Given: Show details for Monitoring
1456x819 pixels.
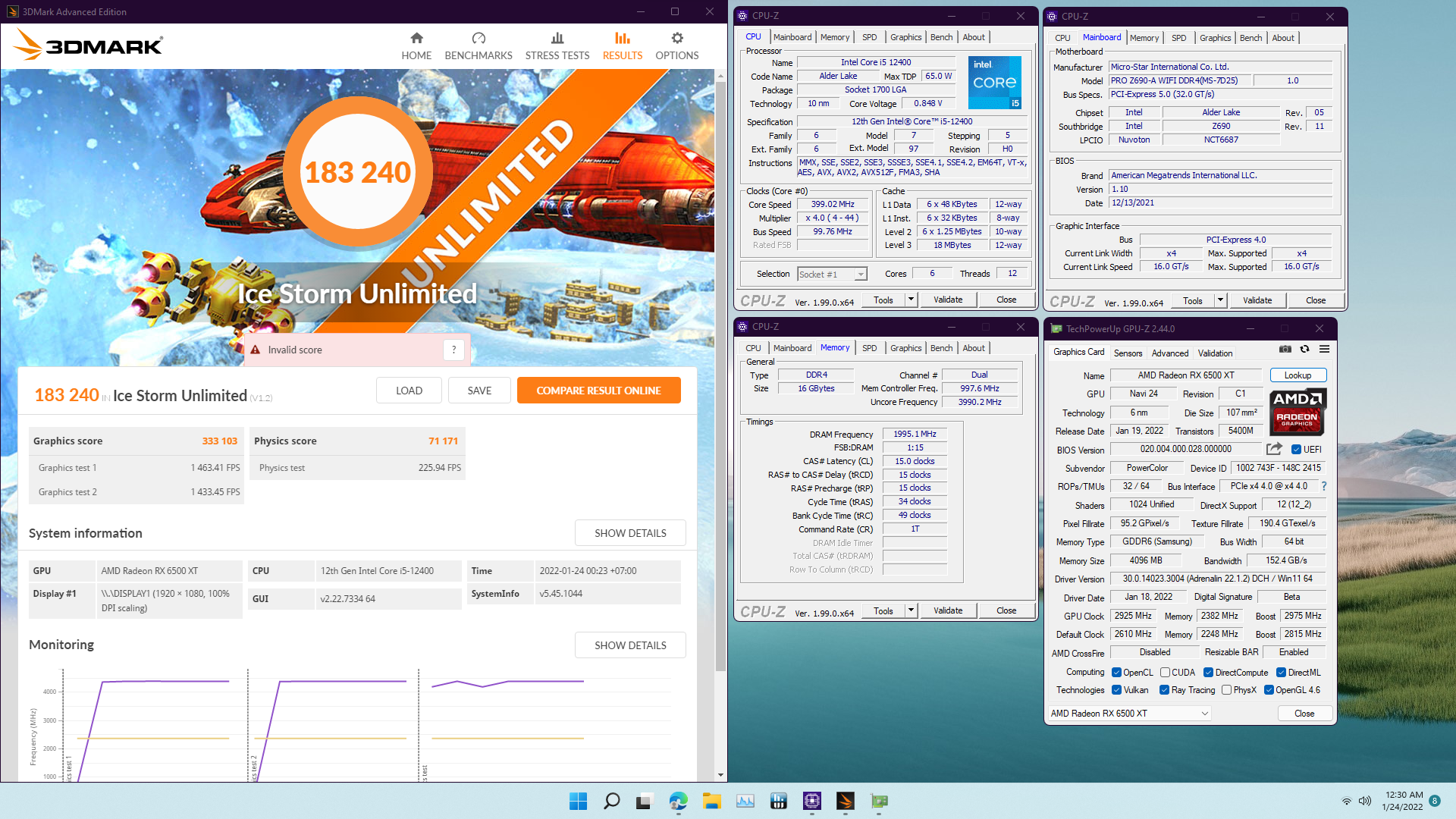Looking at the screenshot, I should coord(630,645).
